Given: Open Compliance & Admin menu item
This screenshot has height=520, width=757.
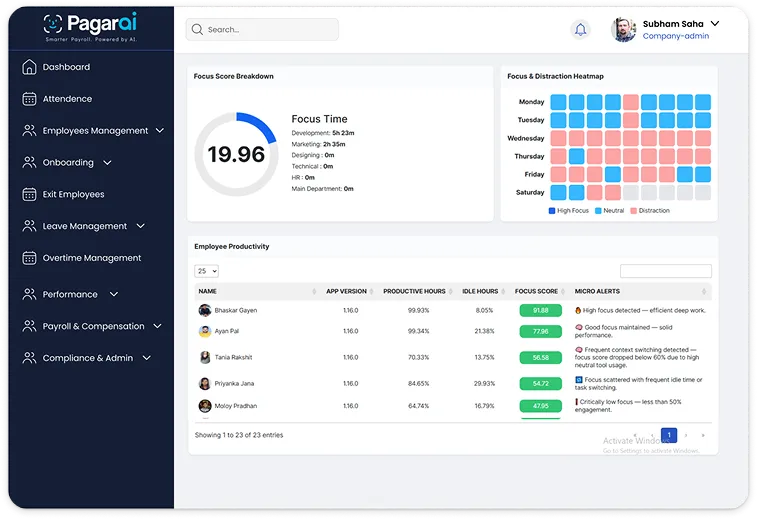Looking at the screenshot, I should click(87, 358).
